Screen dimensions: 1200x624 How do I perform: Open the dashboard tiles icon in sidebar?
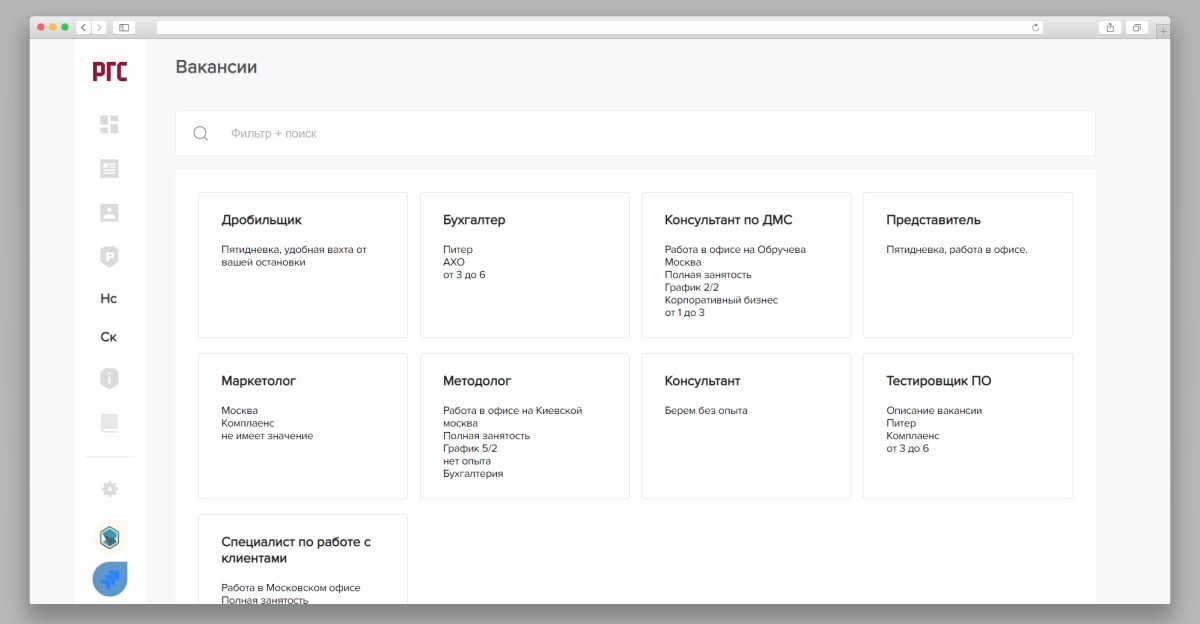(109, 124)
